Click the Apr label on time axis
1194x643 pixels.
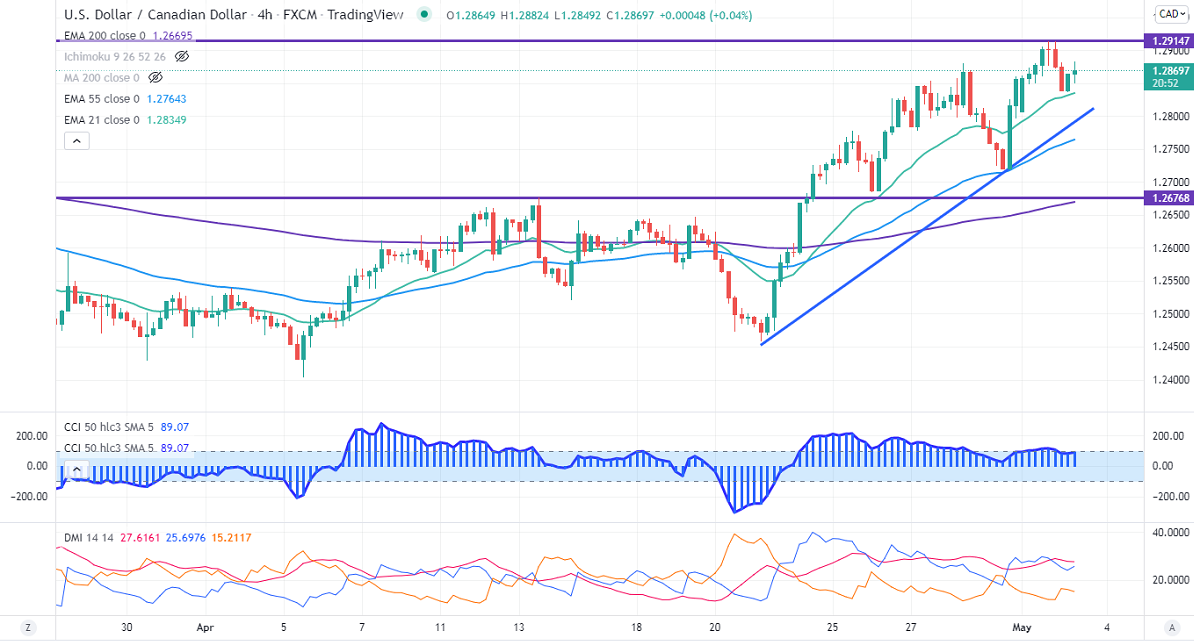[x=205, y=628]
